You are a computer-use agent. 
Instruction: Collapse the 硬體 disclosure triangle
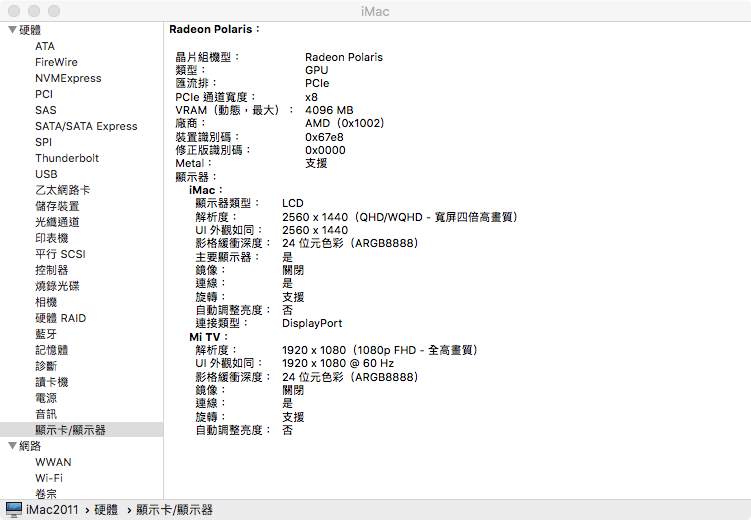[12, 30]
